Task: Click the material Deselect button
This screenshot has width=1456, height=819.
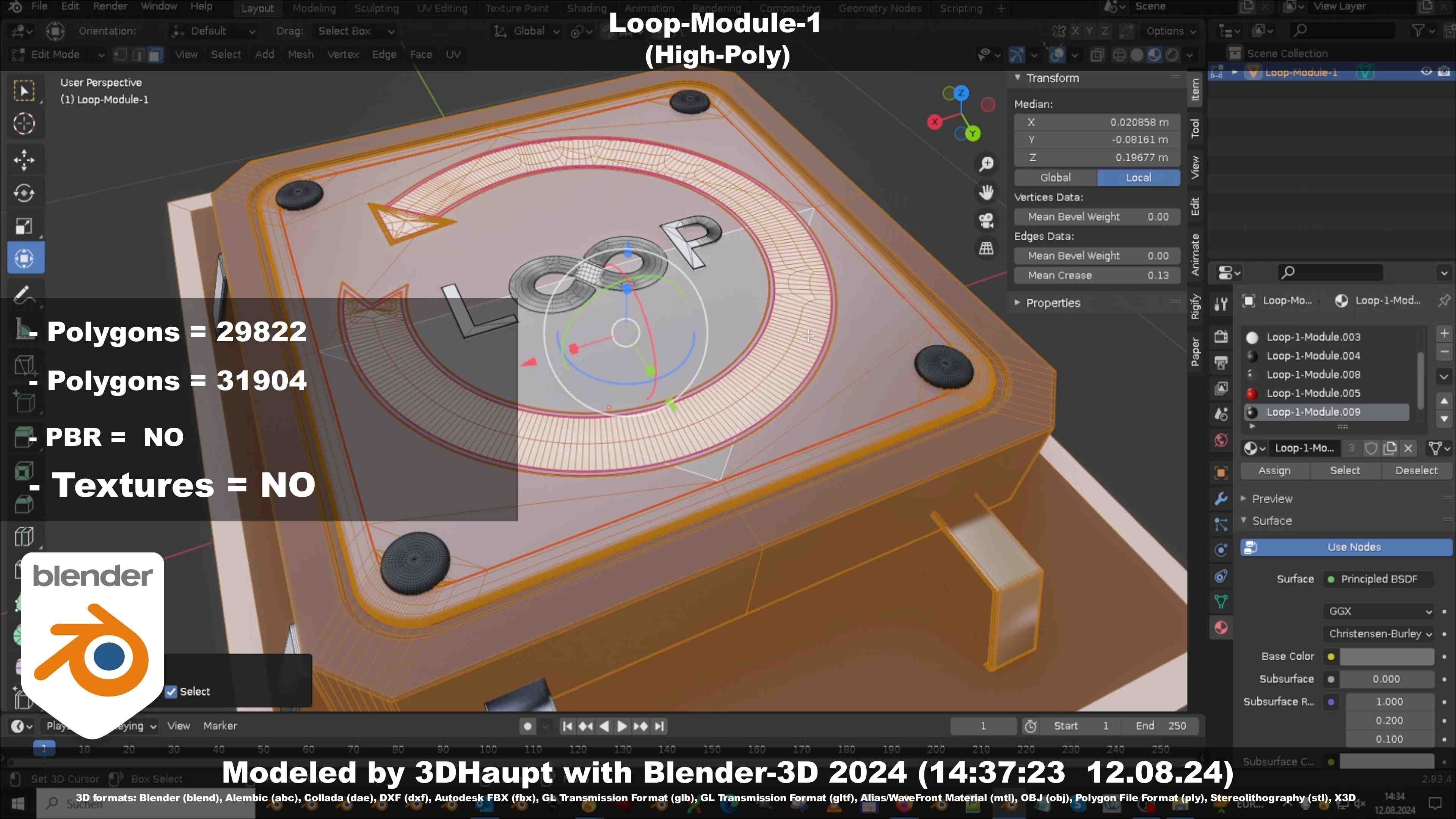Action: (1416, 470)
